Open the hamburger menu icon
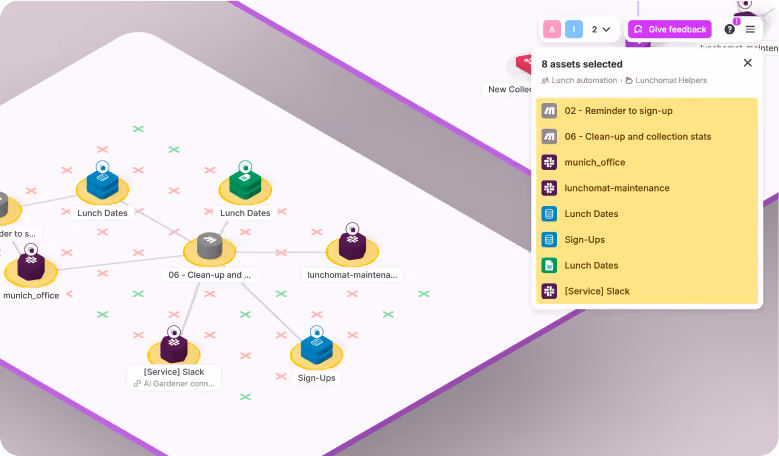The width and height of the screenshot is (779, 456). click(x=750, y=29)
